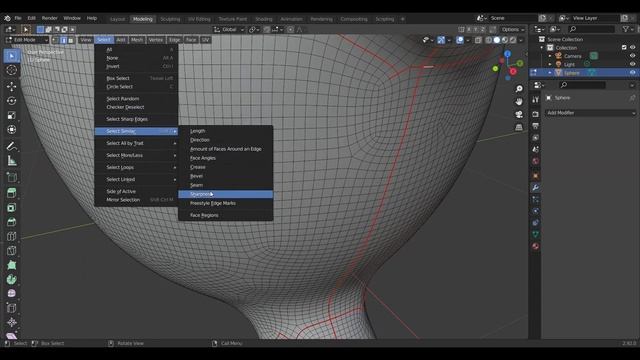Screen dimensions: 640x360
Task: Click the red X axis gizmo ball
Action: click(513, 71)
